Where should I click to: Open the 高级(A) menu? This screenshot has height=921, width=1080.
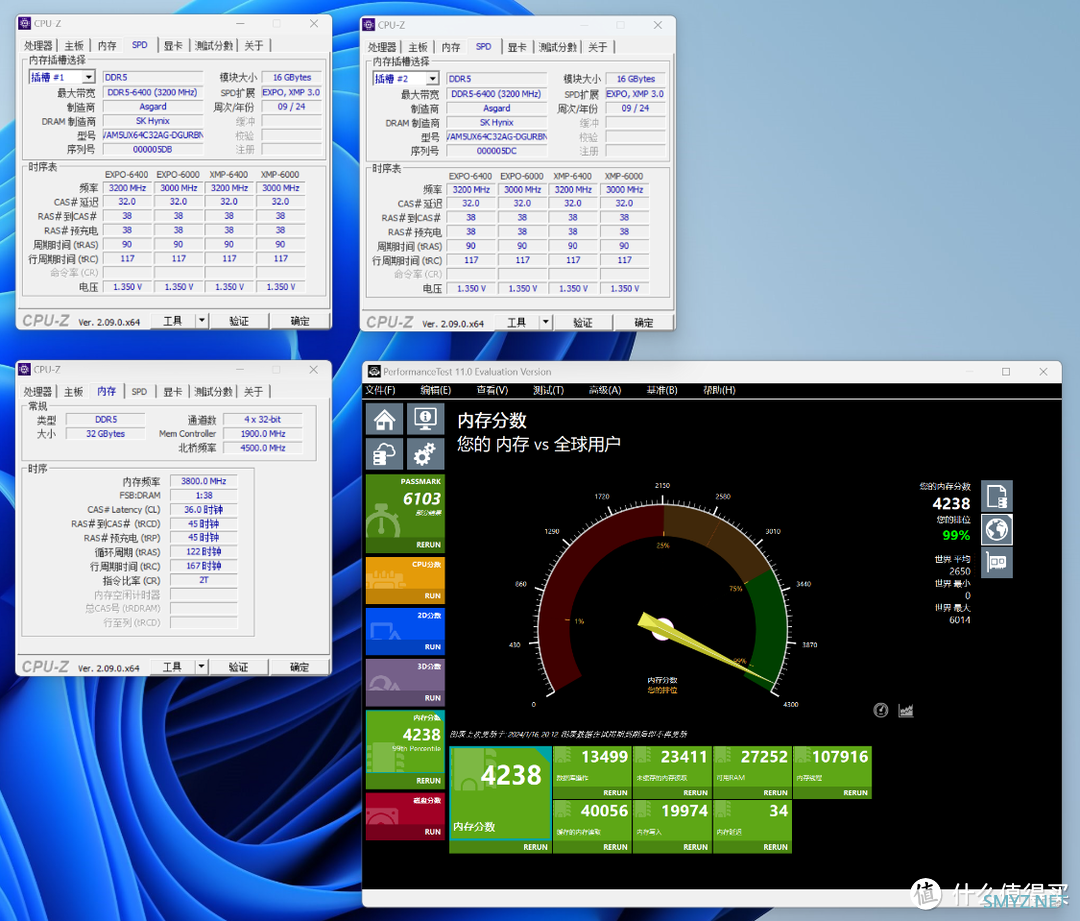[x=605, y=390]
